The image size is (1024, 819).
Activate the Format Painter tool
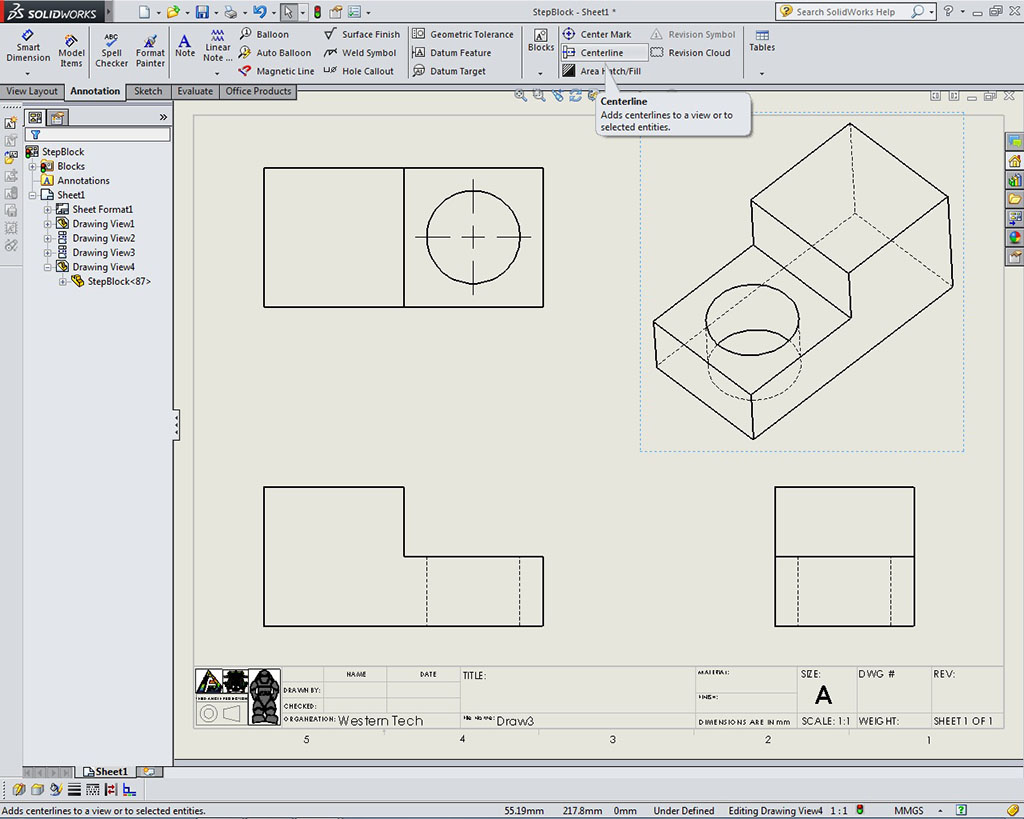150,47
